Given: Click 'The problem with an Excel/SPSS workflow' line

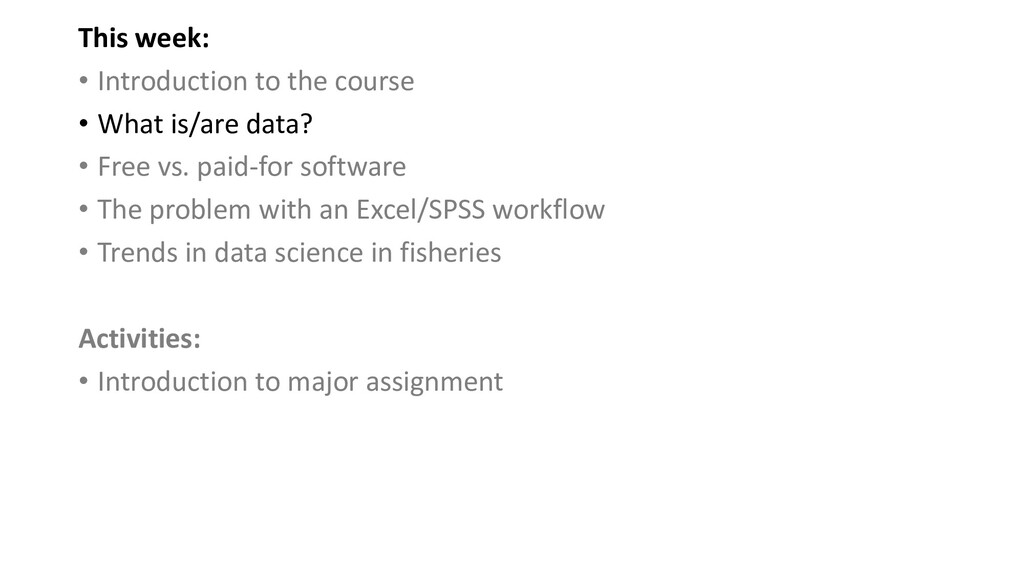Looking at the screenshot, I should [x=351, y=210].
